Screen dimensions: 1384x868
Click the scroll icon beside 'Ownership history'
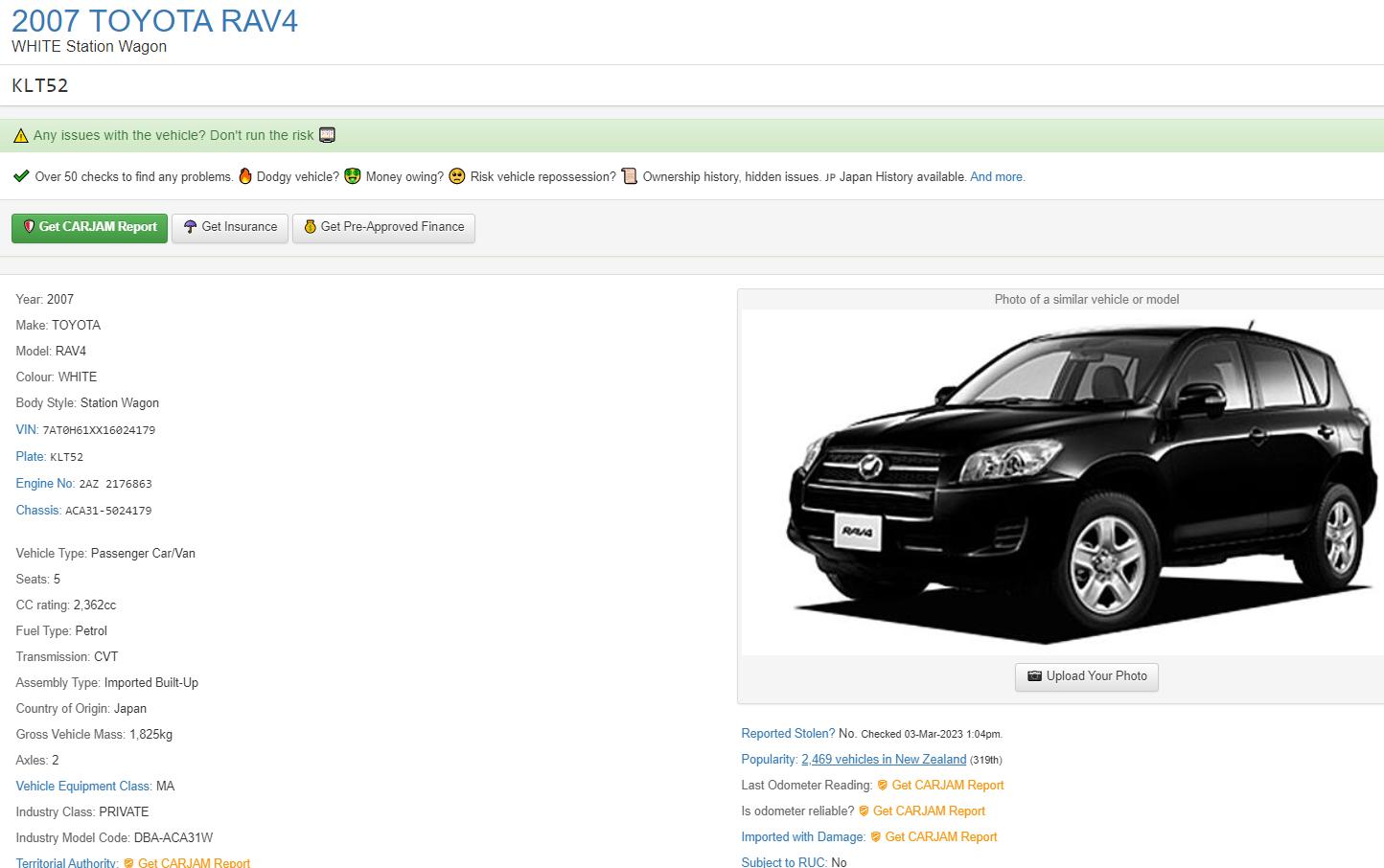(629, 176)
